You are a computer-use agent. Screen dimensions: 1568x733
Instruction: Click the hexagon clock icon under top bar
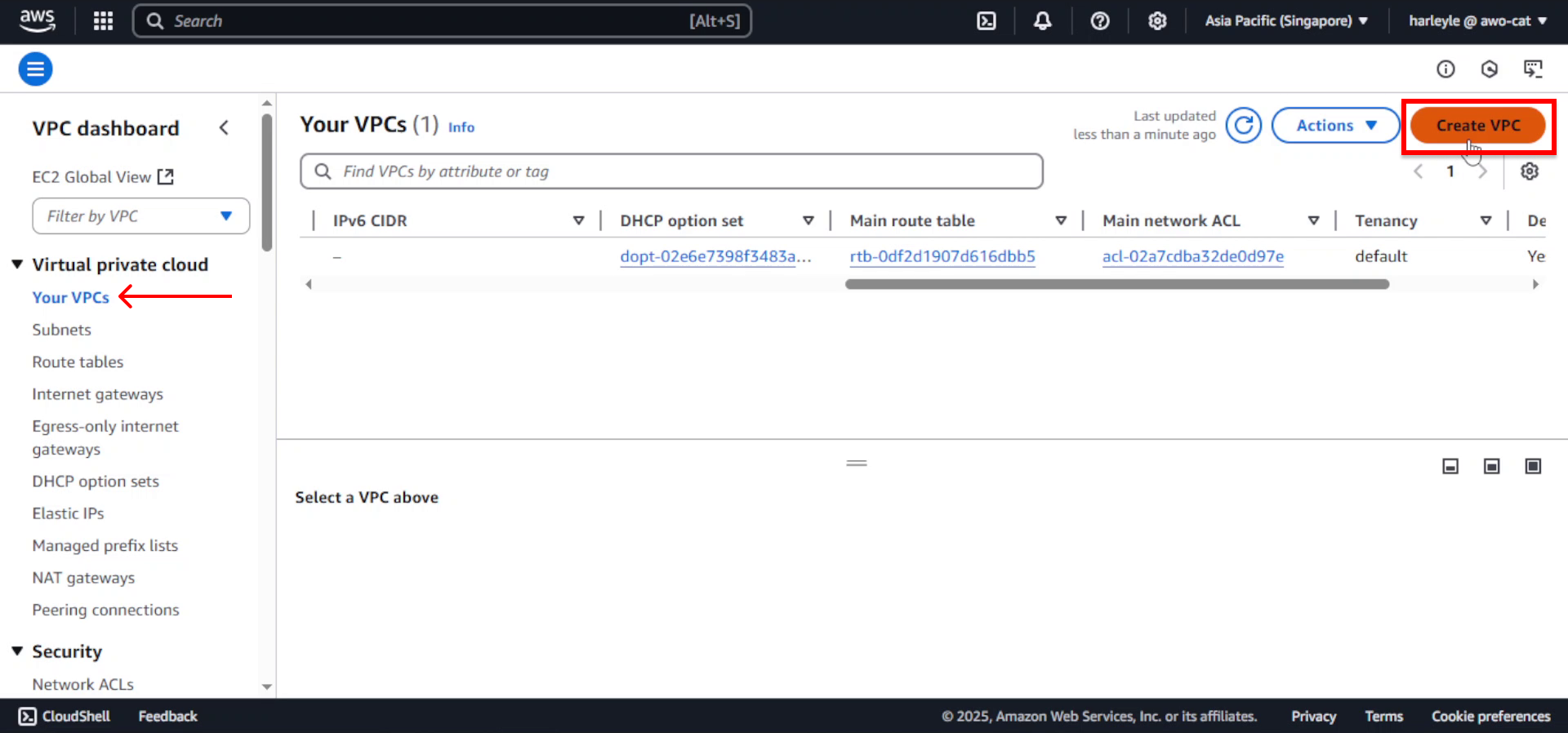(x=1490, y=69)
